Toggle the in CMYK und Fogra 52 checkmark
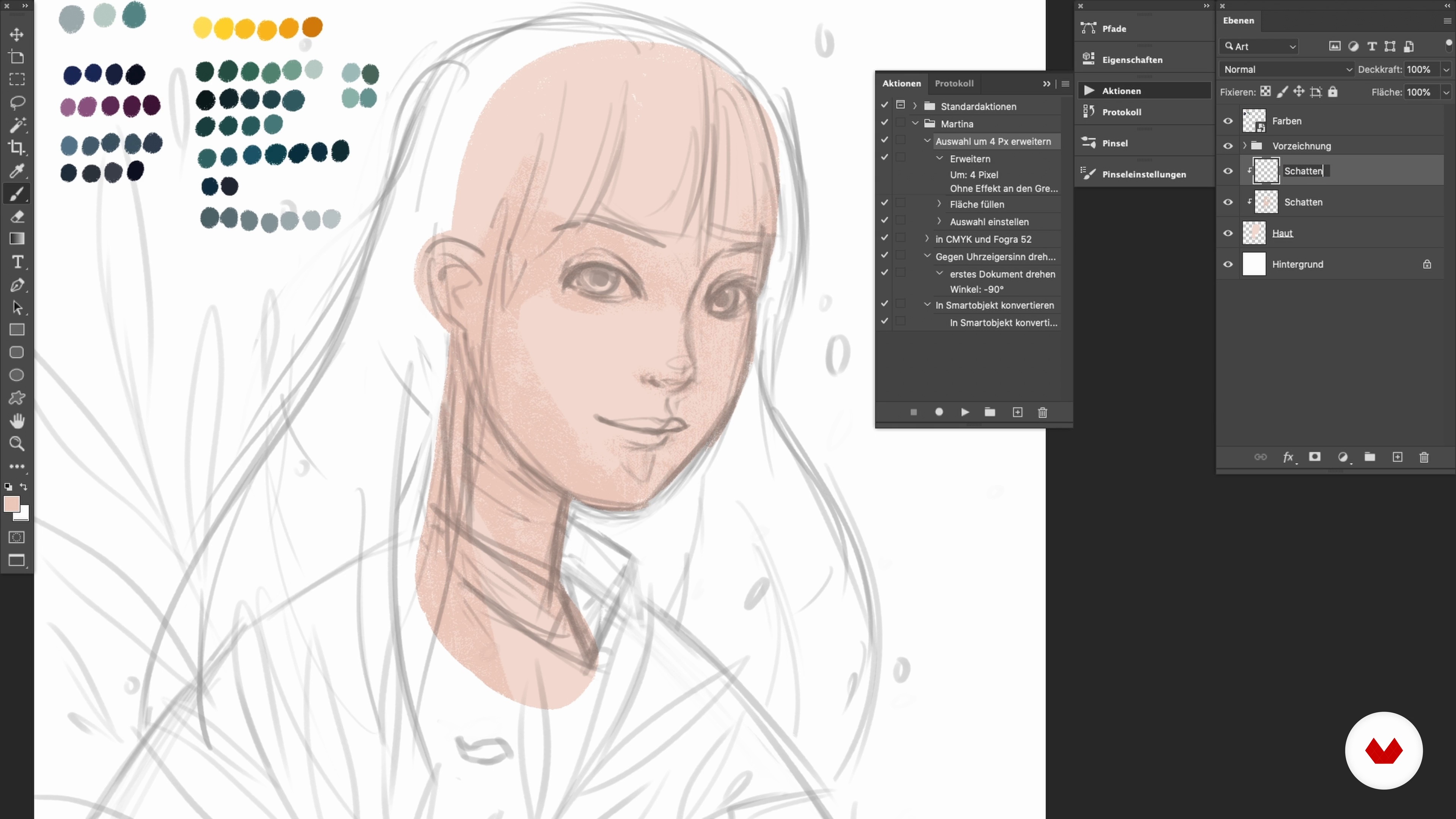This screenshot has height=819, width=1456. pos(885,238)
